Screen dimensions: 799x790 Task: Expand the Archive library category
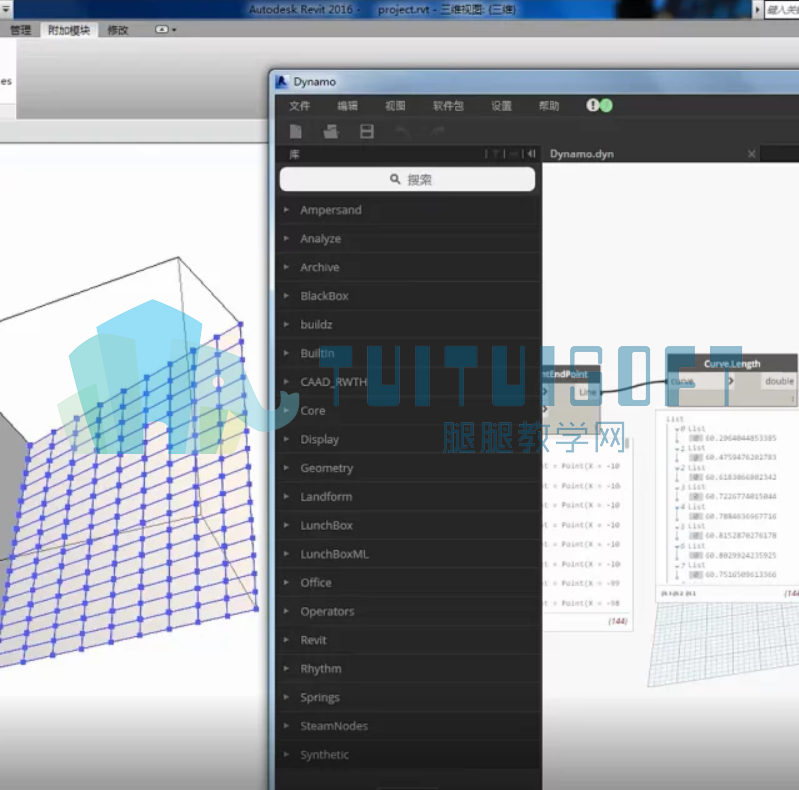tap(409, 267)
